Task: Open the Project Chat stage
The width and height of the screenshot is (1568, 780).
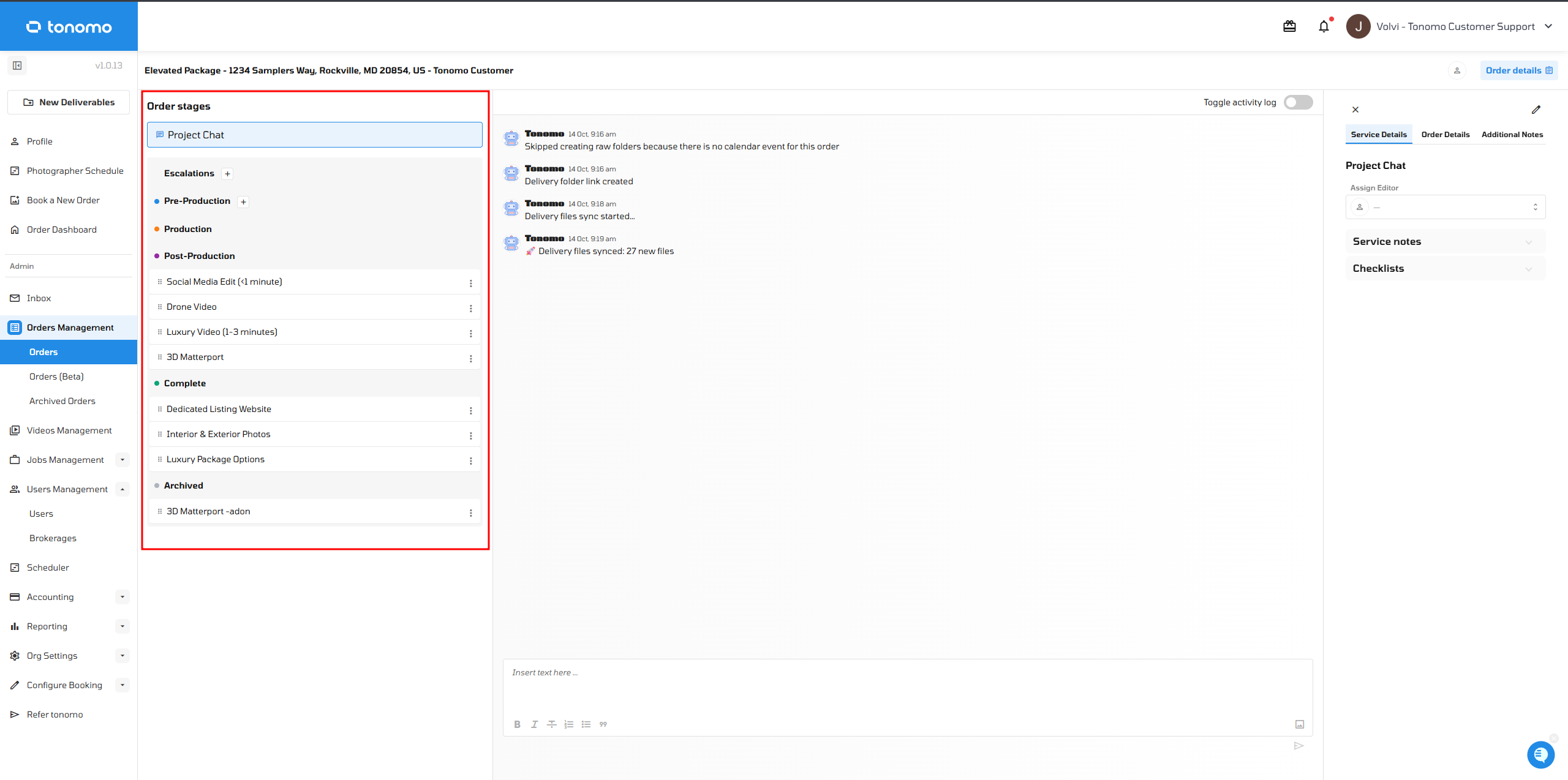Action: (314, 135)
